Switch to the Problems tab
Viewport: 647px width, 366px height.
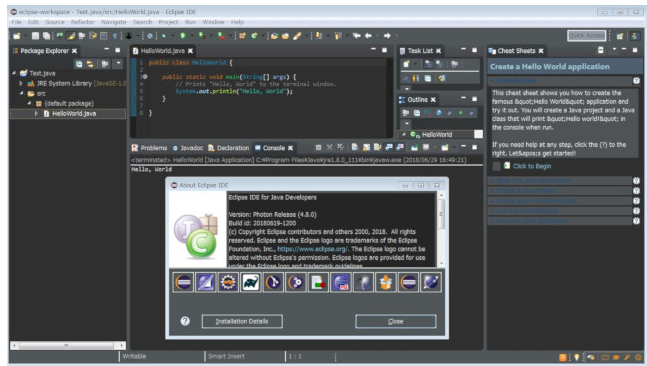[149, 148]
